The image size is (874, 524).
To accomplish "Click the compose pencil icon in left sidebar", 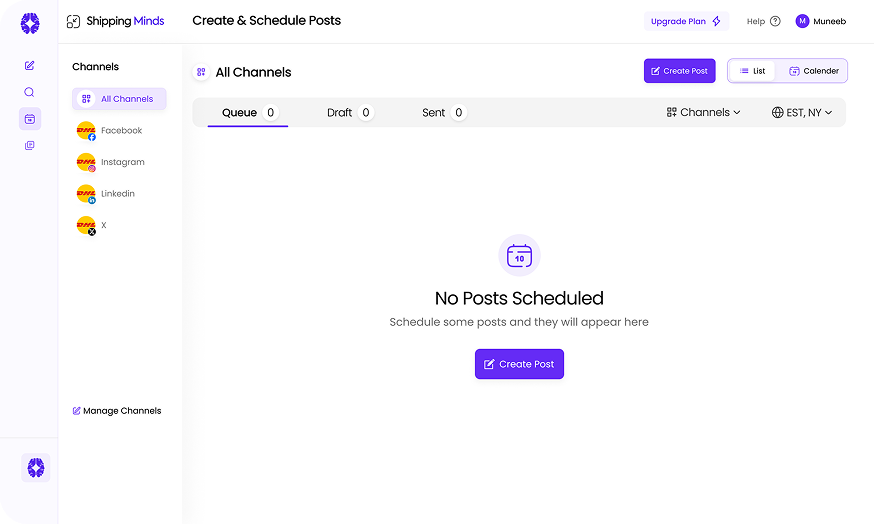I will [30, 66].
